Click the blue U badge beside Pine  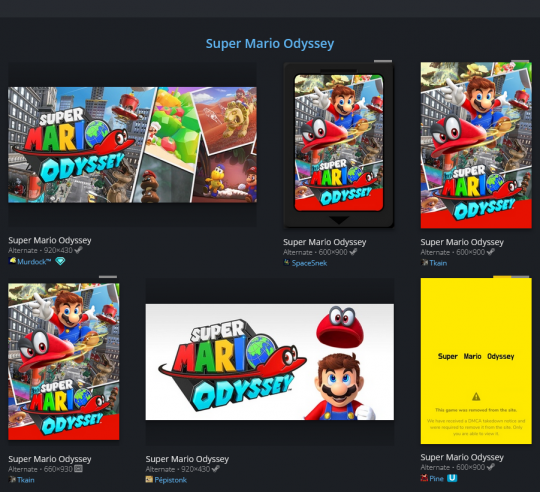click(452, 478)
